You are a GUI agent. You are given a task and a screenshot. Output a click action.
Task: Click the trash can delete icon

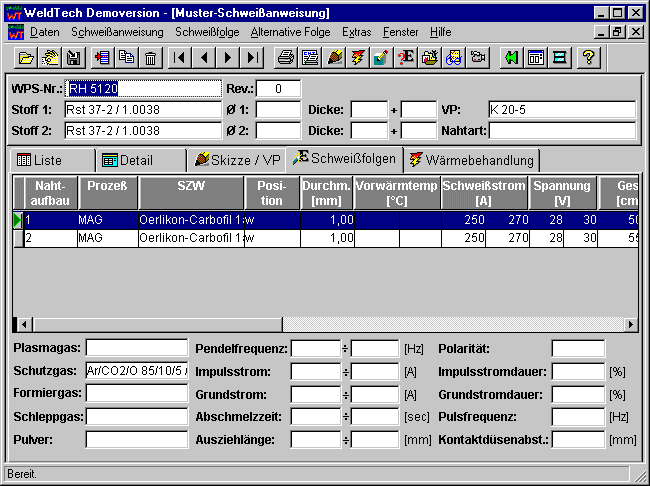pos(150,58)
